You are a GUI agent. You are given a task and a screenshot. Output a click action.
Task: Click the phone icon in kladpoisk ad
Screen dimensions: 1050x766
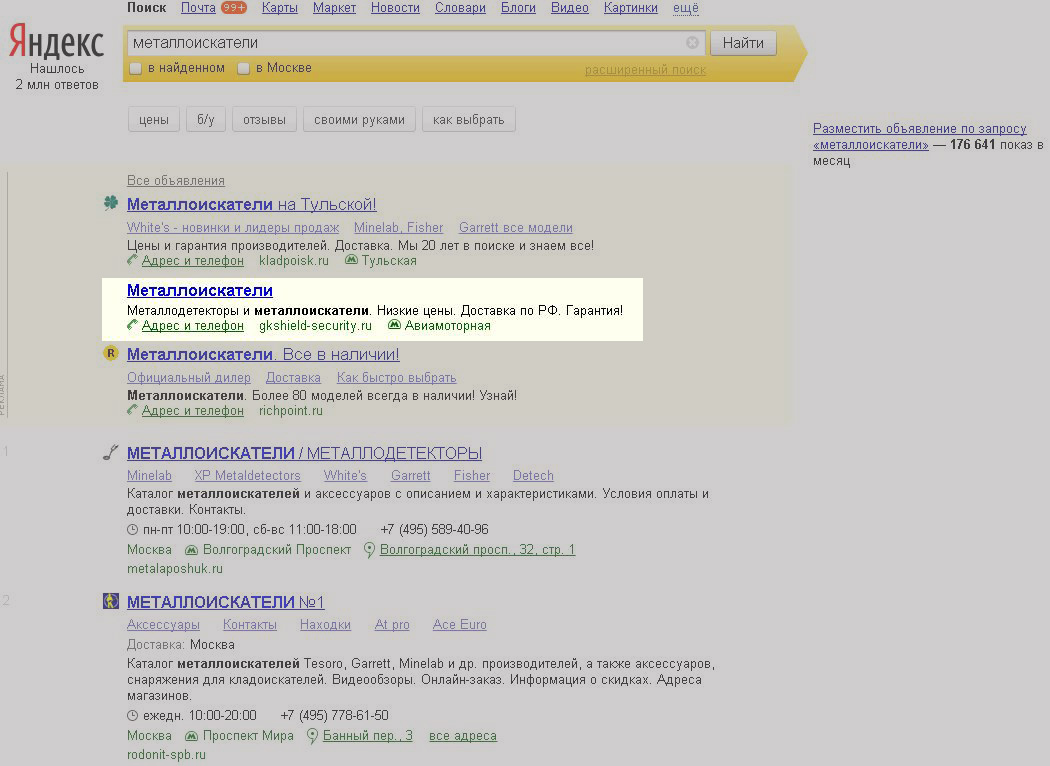tap(133, 260)
